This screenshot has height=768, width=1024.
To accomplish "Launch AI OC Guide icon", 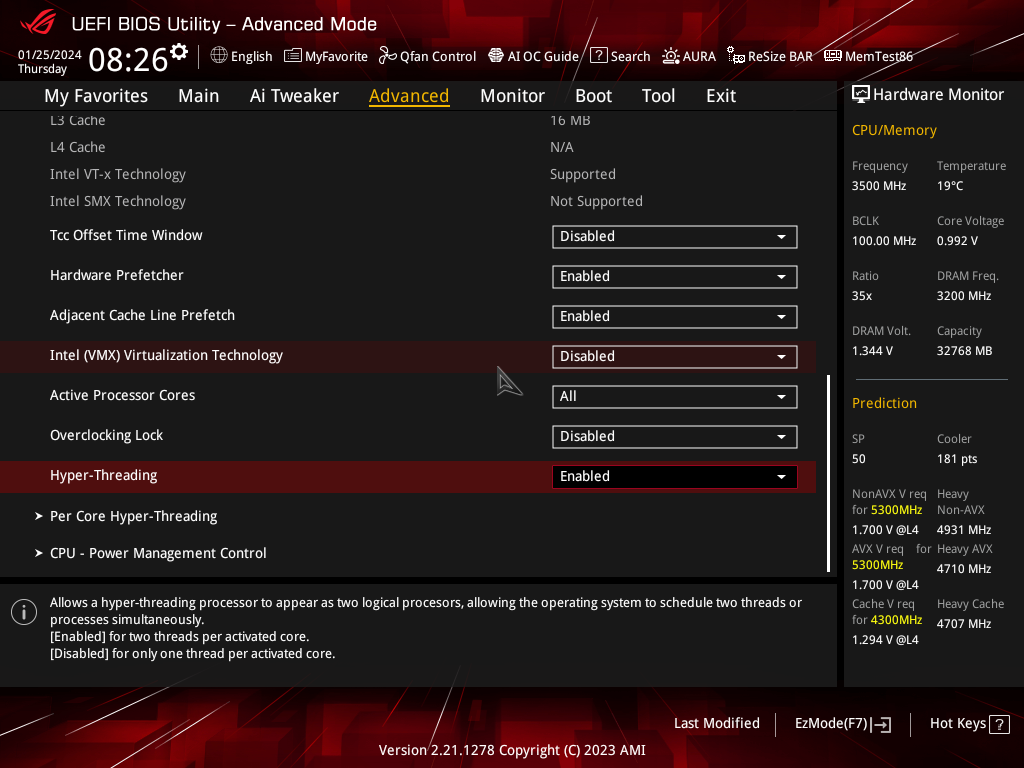I will coord(496,56).
